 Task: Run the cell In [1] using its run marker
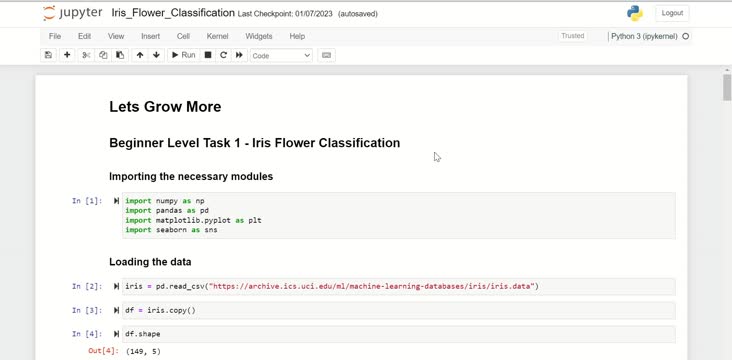pos(116,201)
